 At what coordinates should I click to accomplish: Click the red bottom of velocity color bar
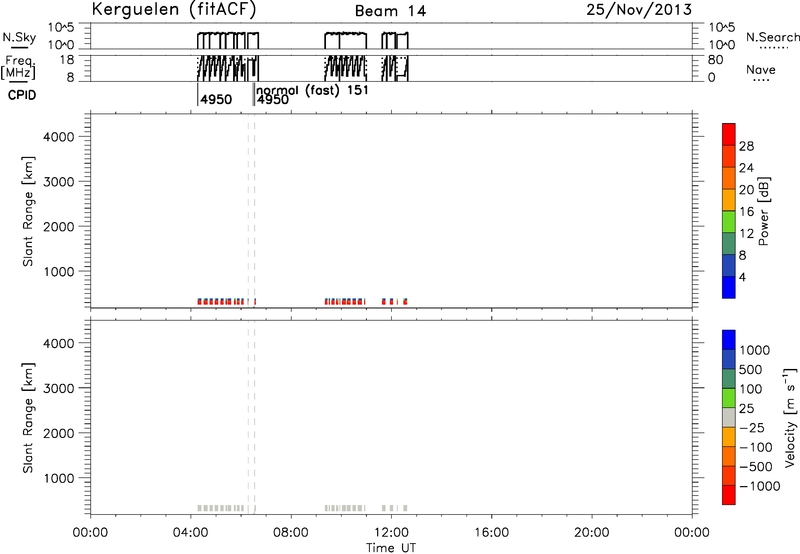click(x=729, y=495)
